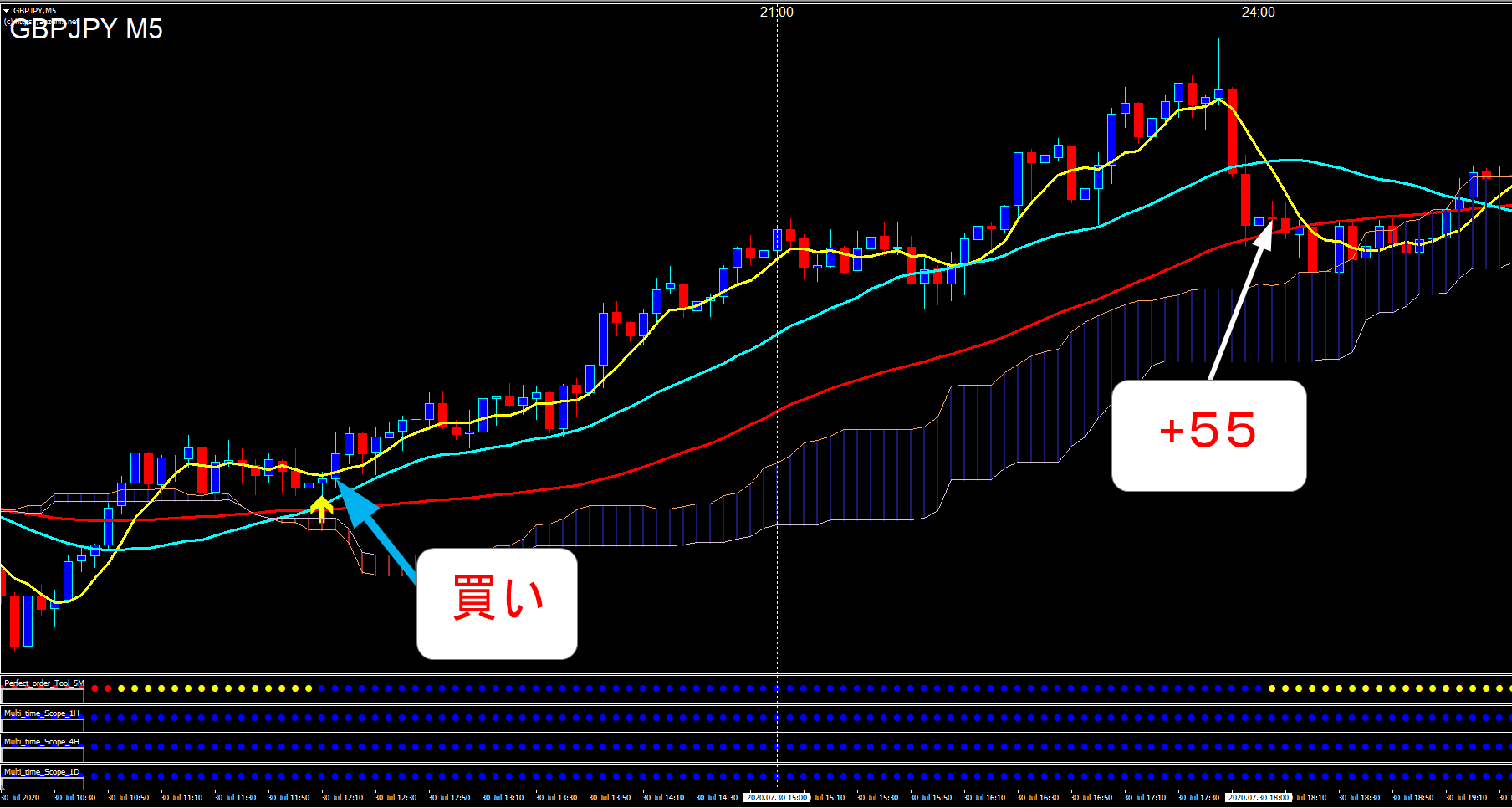The width and height of the screenshot is (1512, 808).
Task: Click the 30 Jul 13:50 time label
Action: pyautogui.click(x=610, y=798)
